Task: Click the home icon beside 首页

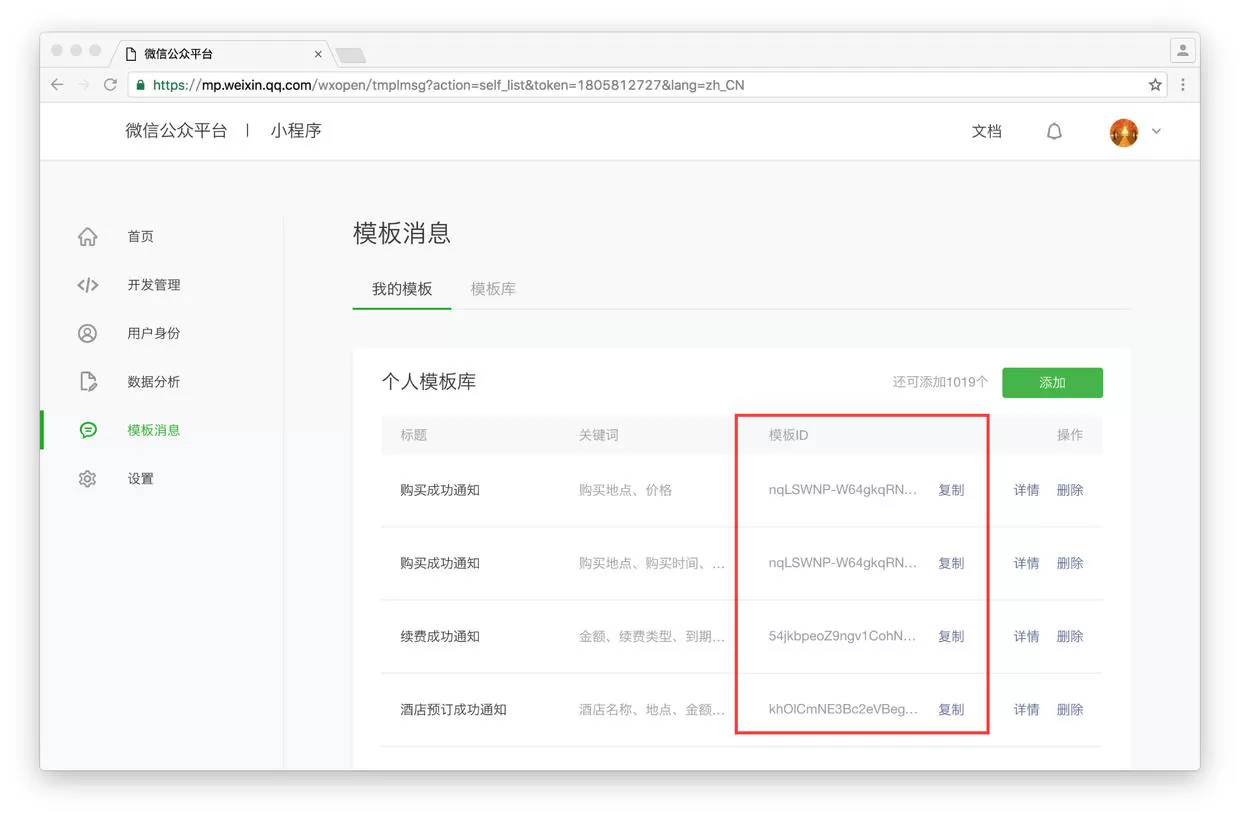Action: click(88, 237)
